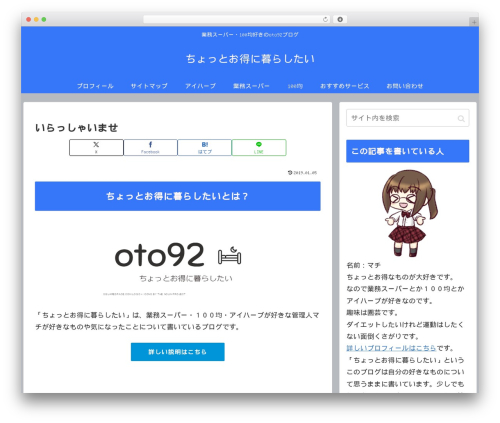Follow the 詳しいプロフィールはこちら link
This screenshot has width=500, height=423.
pos(391,348)
